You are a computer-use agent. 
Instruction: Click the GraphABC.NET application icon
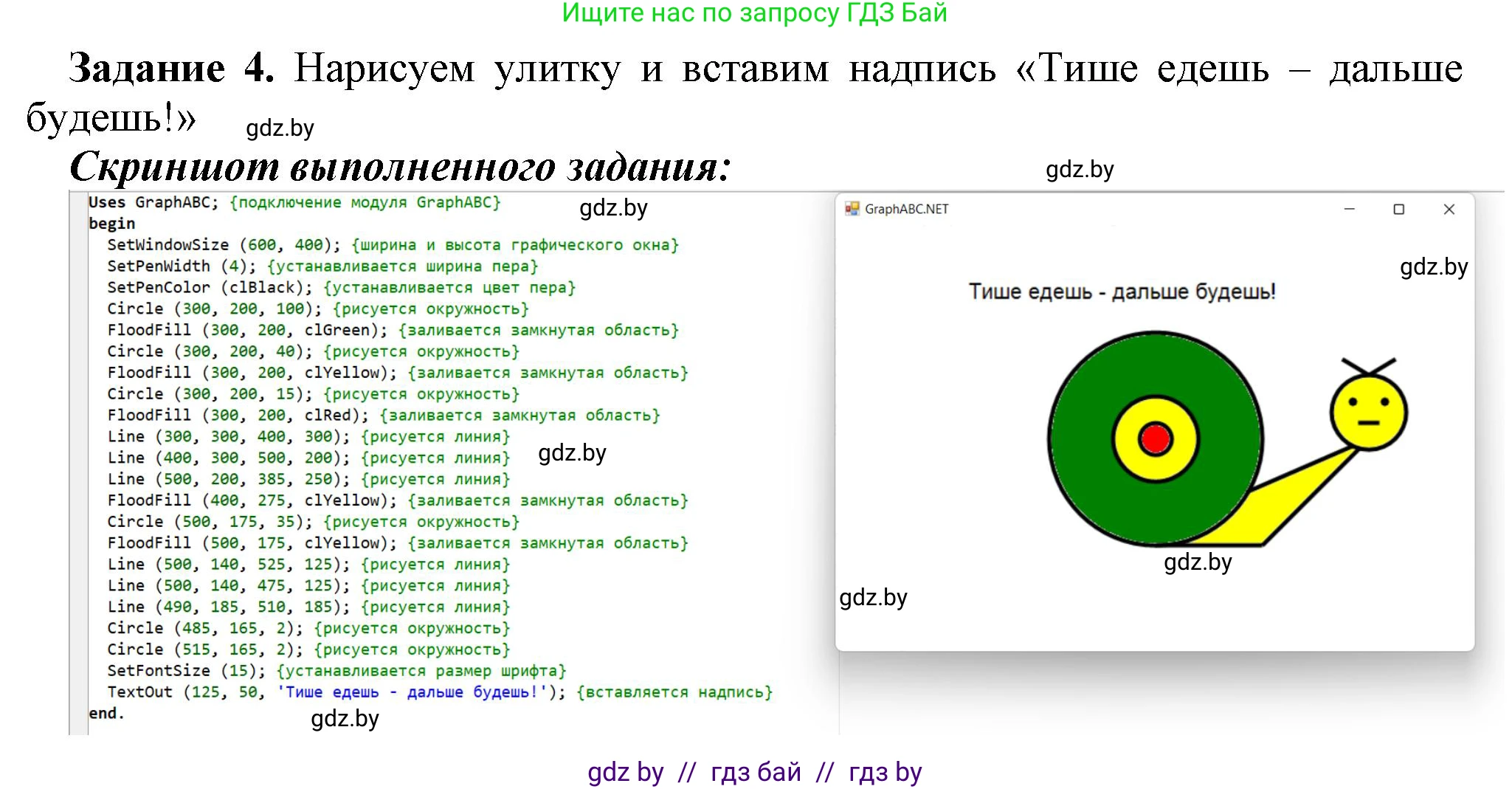coord(852,210)
